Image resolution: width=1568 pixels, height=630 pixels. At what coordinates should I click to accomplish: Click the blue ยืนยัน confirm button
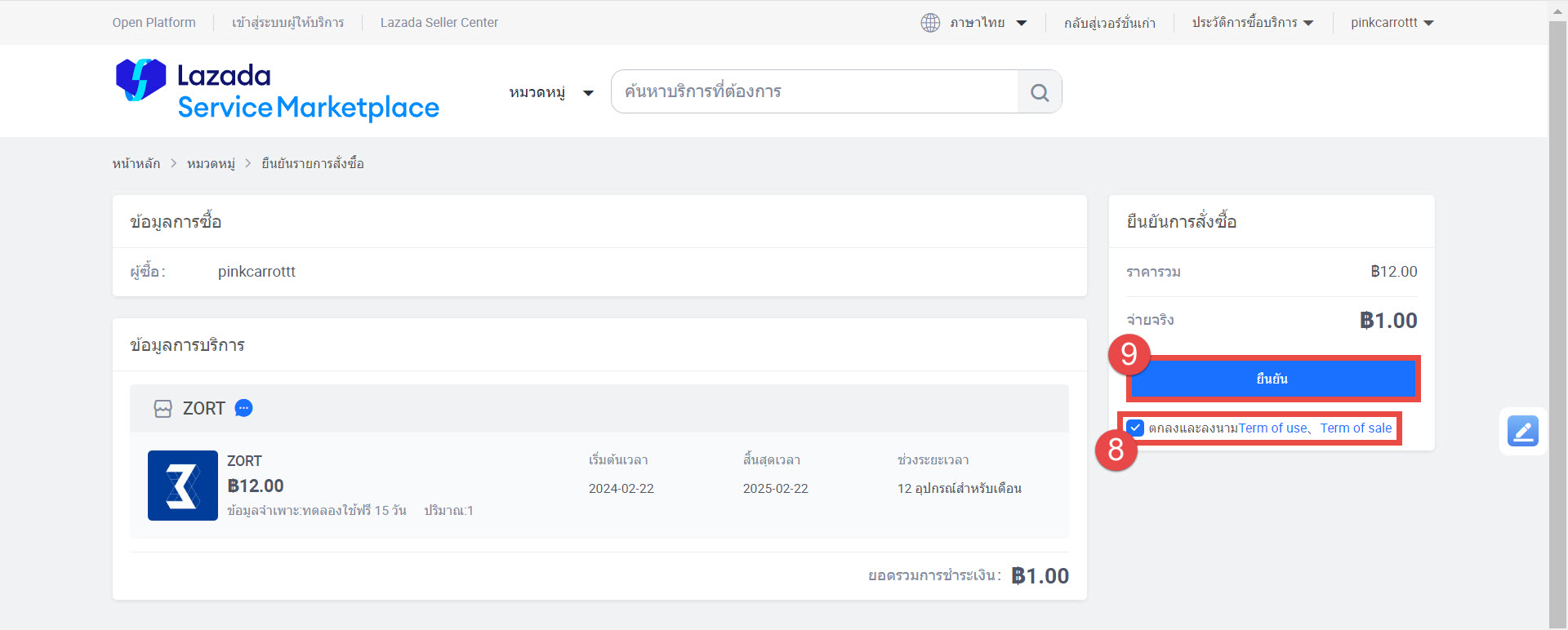(x=1272, y=379)
